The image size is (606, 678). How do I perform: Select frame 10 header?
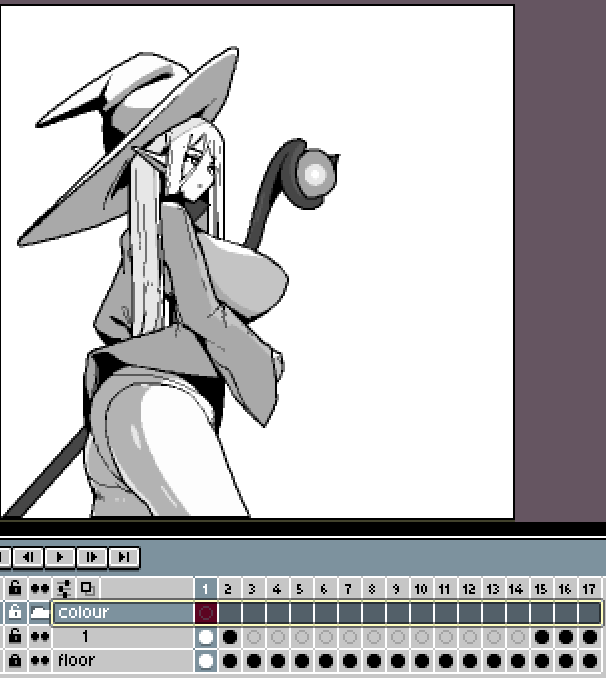[x=422, y=588]
